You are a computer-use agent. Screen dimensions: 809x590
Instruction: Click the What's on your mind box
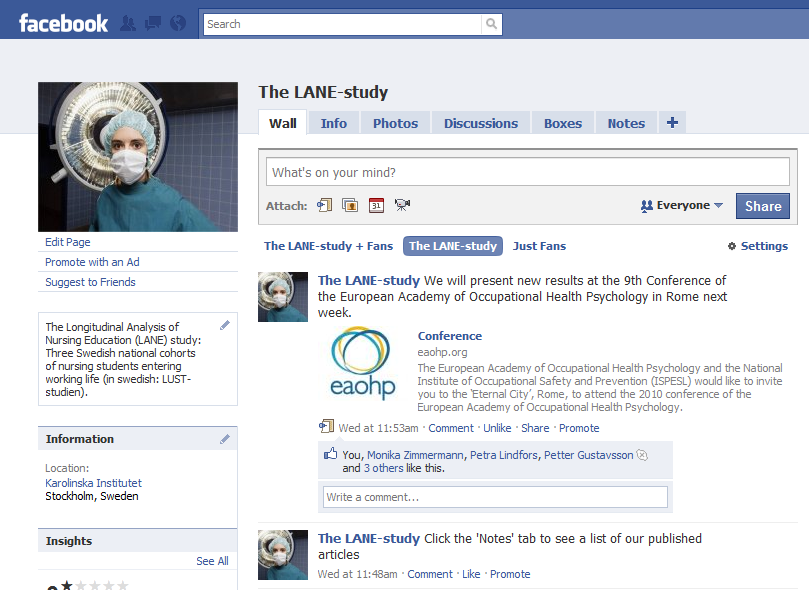coord(527,172)
